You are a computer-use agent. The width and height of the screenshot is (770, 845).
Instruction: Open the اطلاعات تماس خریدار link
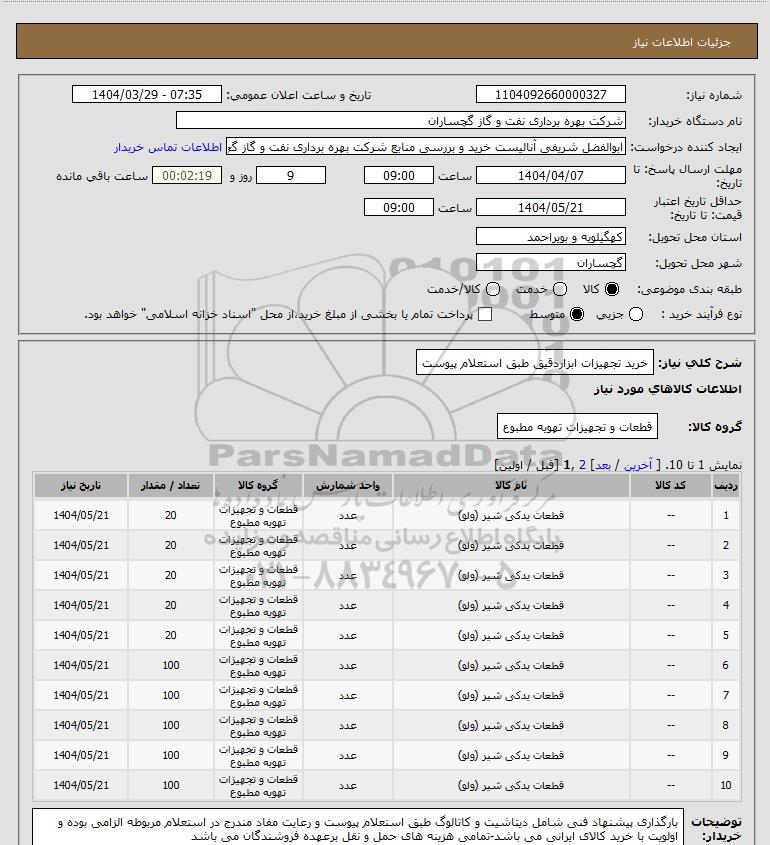(x=168, y=147)
